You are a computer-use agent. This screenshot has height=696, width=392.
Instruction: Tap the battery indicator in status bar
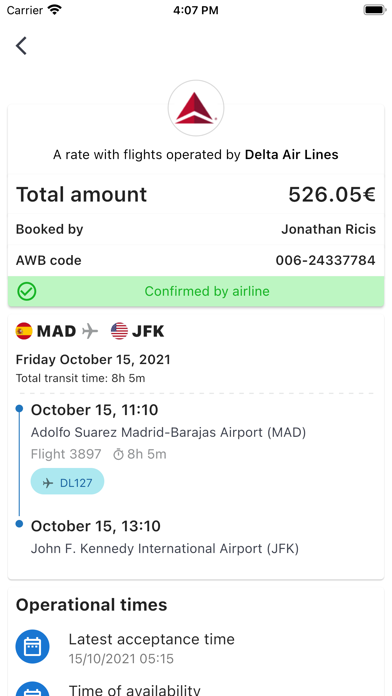click(x=374, y=10)
